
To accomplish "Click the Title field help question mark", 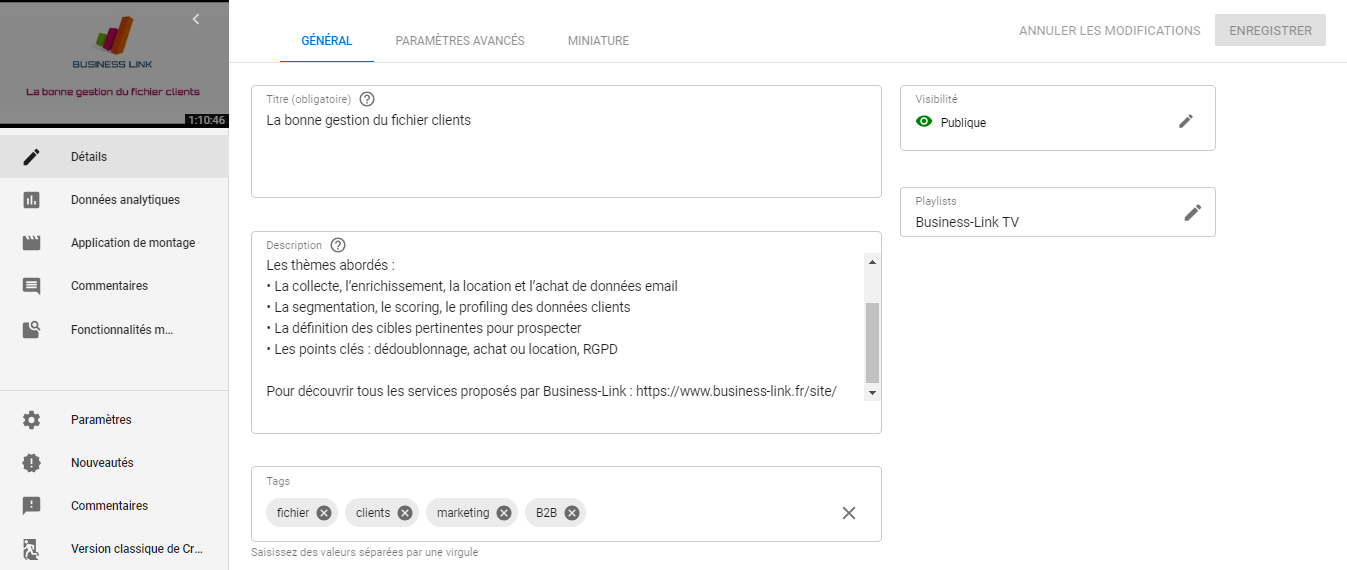I will [367, 99].
